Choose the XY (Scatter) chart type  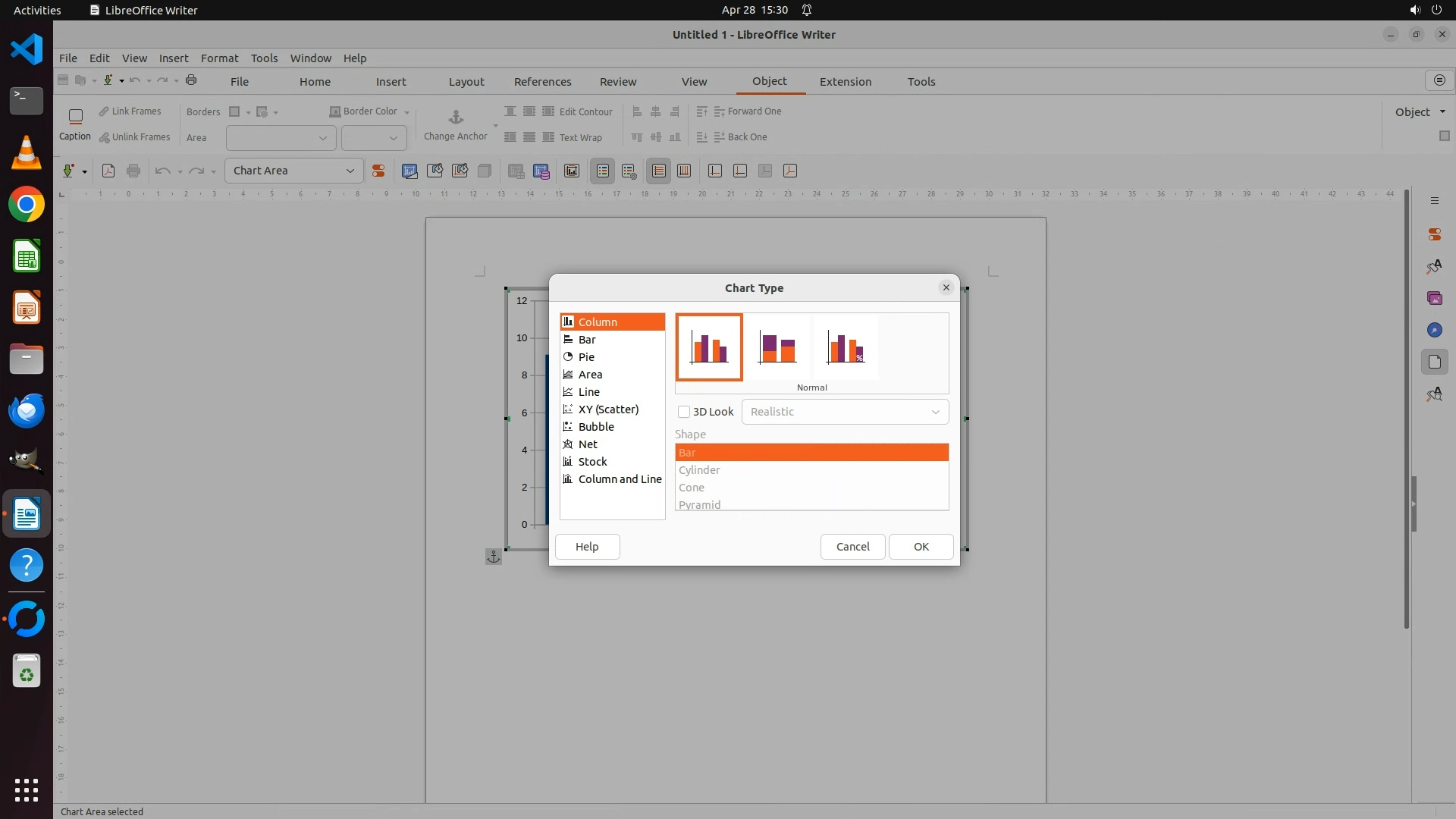(608, 409)
